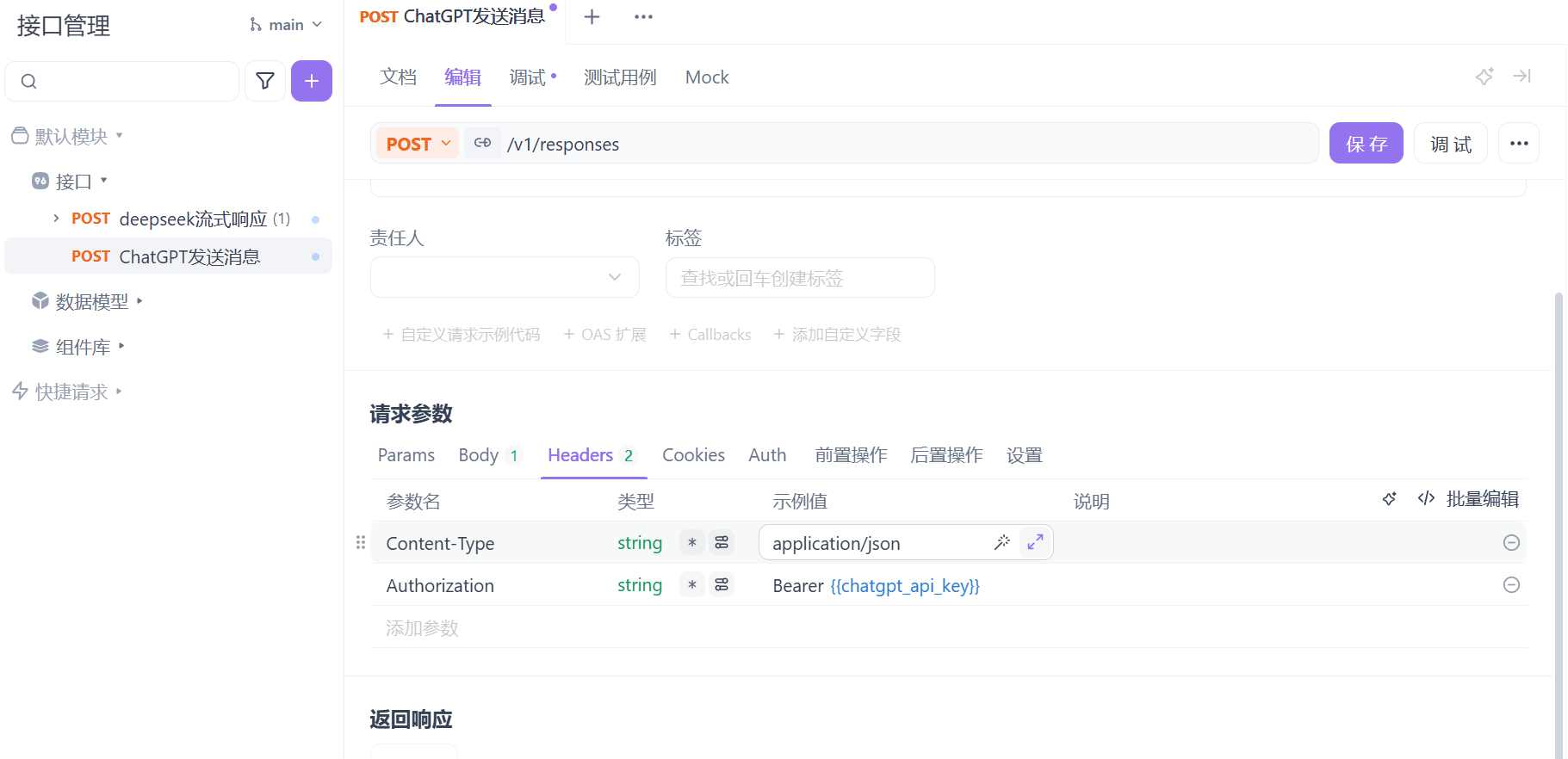
Task: Open advanced settings icon for Content-Type
Action: point(722,542)
